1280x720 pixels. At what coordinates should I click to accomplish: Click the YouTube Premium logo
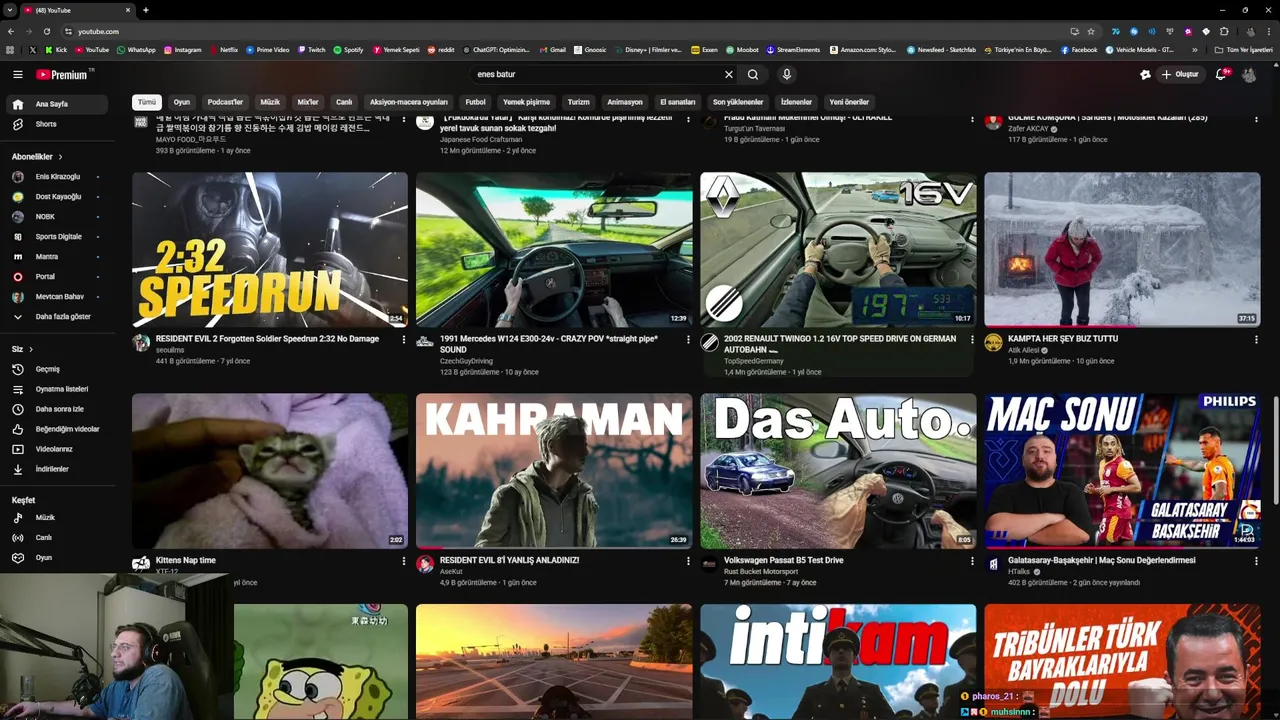[x=64, y=74]
